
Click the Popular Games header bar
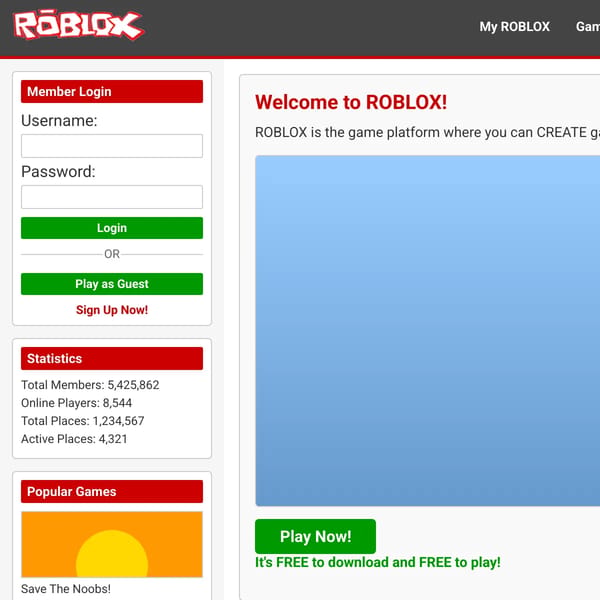tap(112, 492)
